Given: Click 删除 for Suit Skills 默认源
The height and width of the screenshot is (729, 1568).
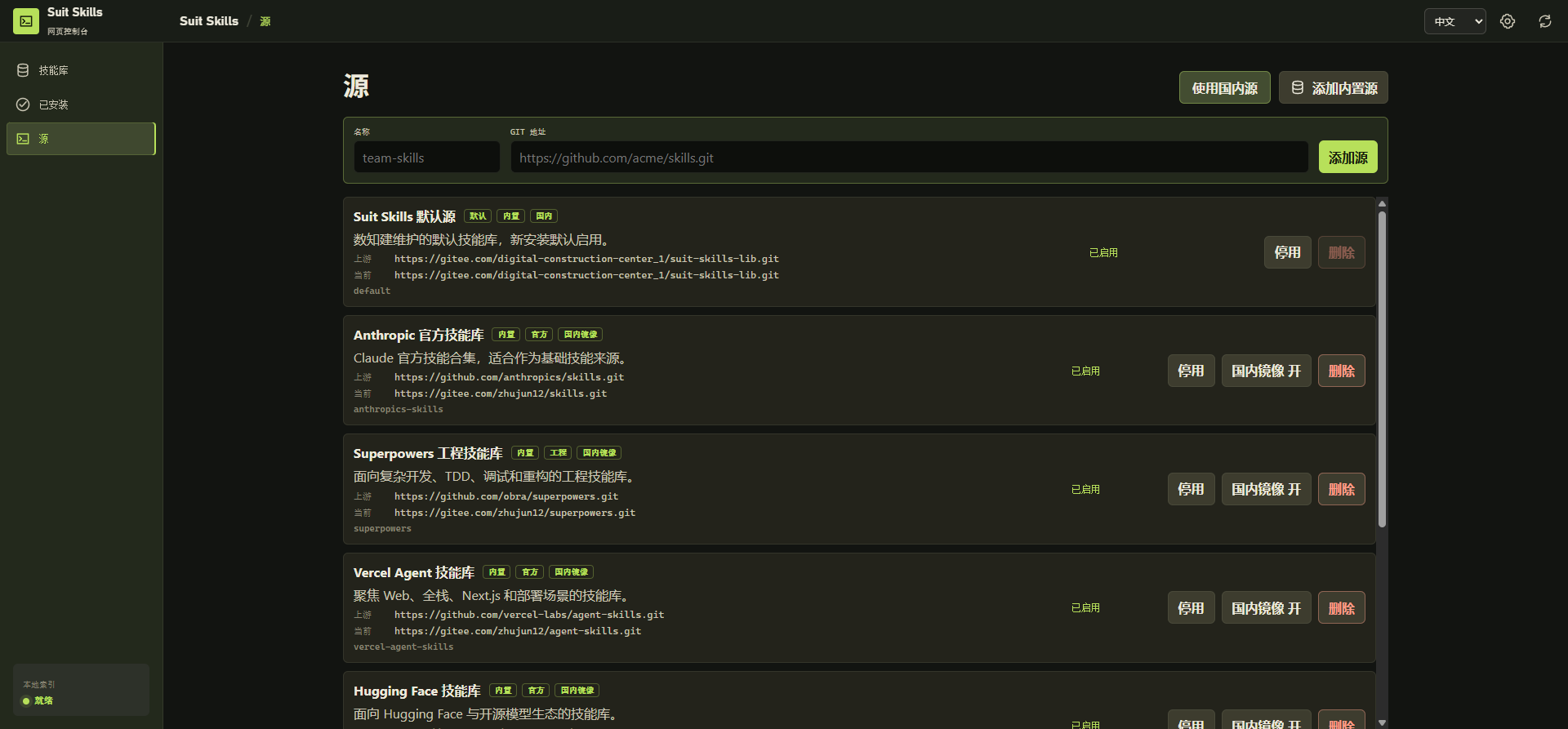Looking at the screenshot, I should [x=1341, y=252].
